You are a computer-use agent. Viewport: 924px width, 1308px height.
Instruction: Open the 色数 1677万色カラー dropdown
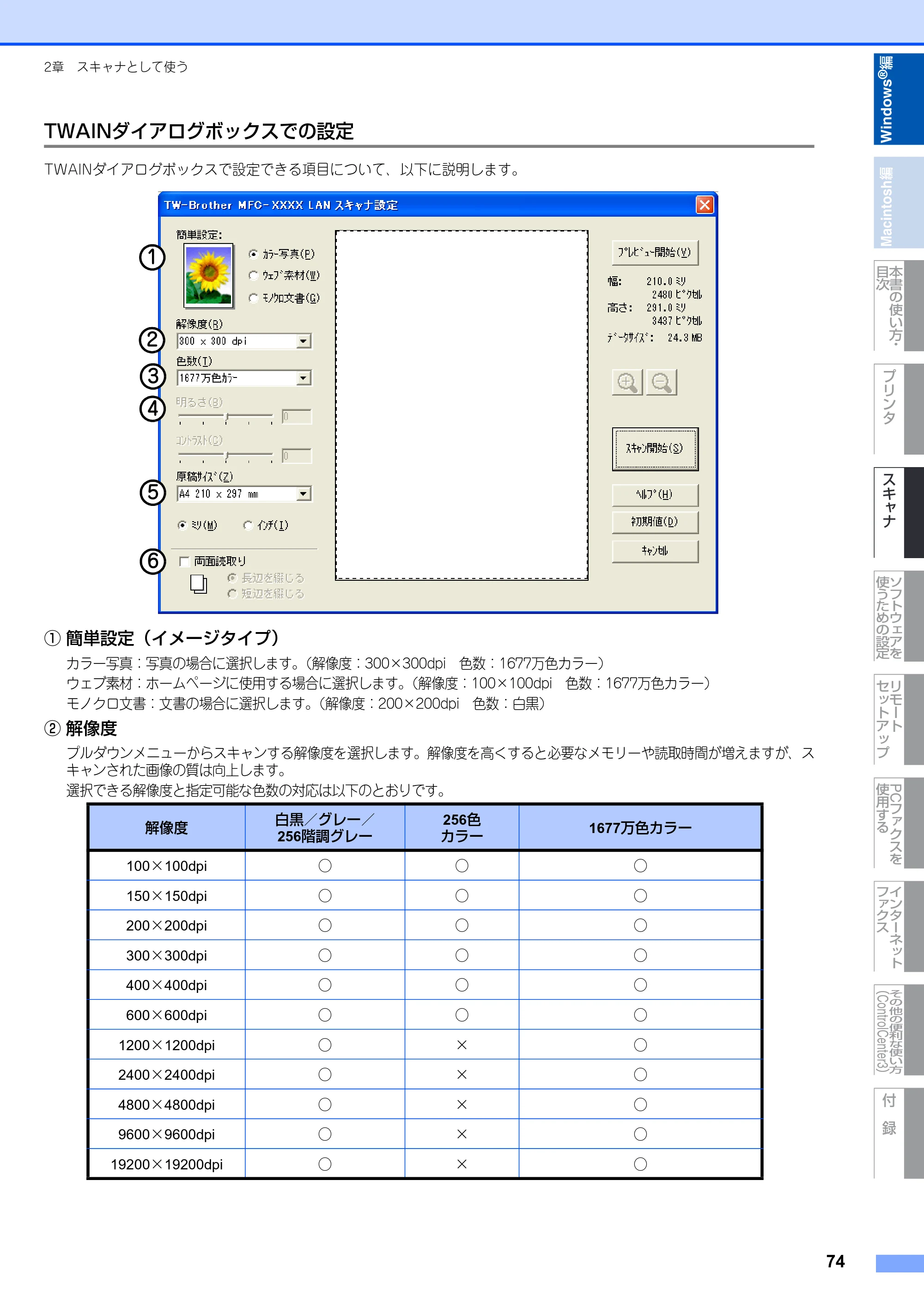pos(244,378)
